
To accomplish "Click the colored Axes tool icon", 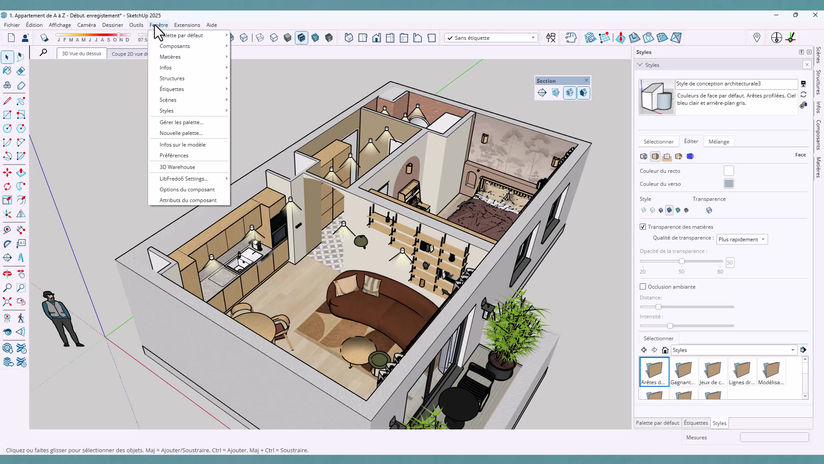I will (790, 38).
